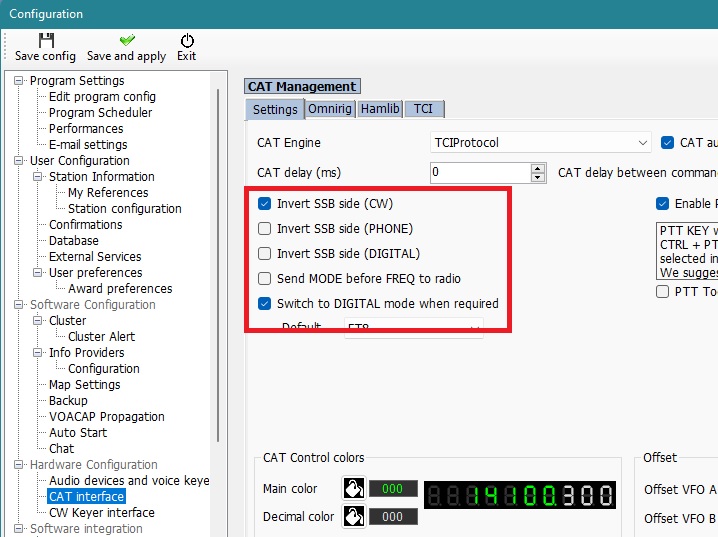Collapse the Info Providers node

point(38,353)
